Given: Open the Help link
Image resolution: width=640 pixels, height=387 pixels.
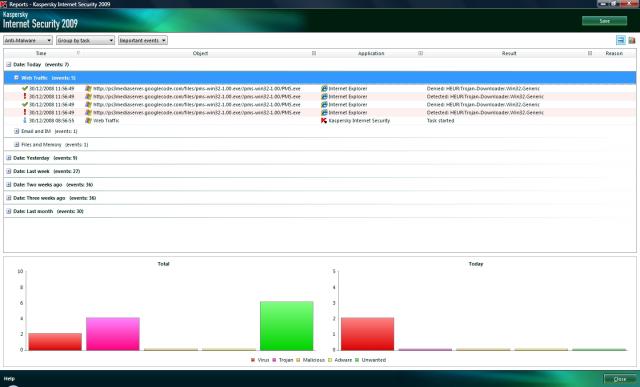Looking at the screenshot, I should pyautogui.click(x=9, y=378).
